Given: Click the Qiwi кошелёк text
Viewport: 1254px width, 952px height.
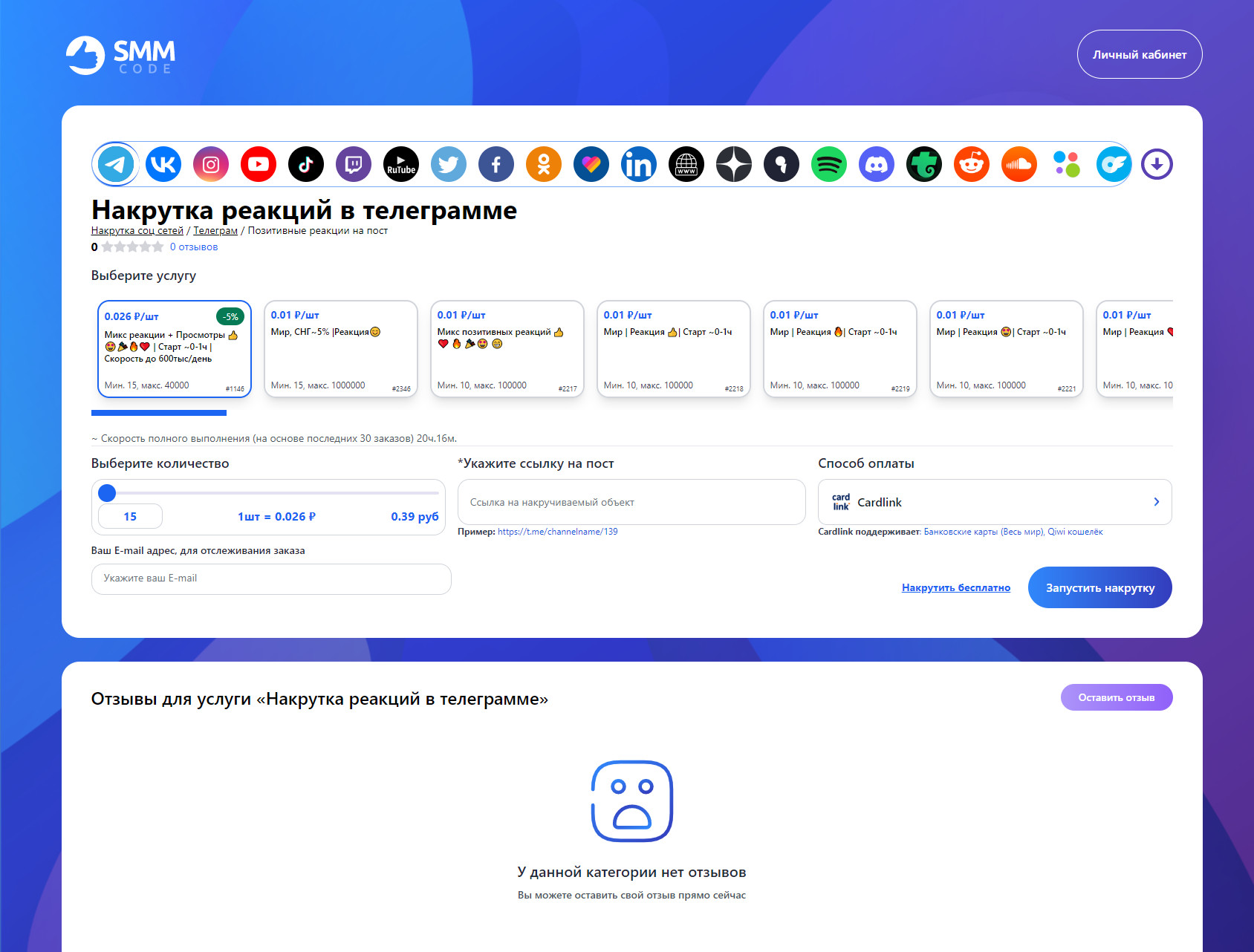Looking at the screenshot, I should pyautogui.click(x=1075, y=532).
